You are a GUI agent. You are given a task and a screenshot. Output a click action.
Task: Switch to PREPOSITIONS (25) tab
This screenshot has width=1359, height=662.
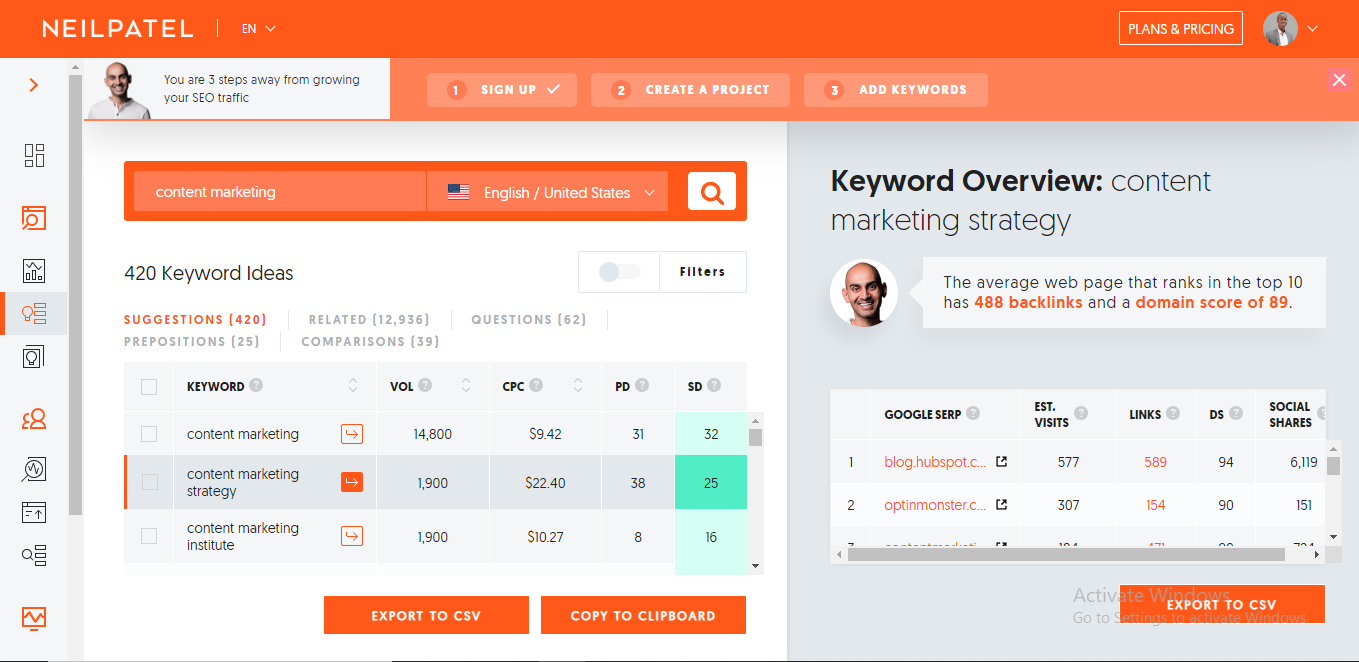(x=192, y=342)
